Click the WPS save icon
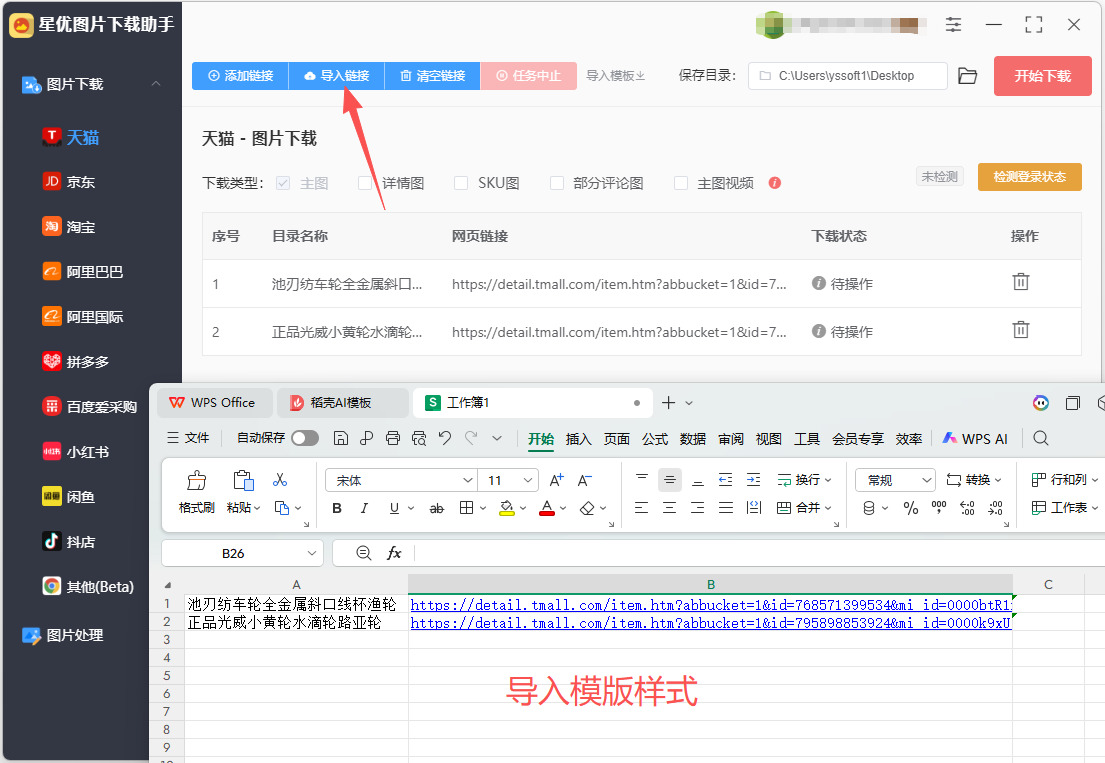 click(x=340, y=438)
